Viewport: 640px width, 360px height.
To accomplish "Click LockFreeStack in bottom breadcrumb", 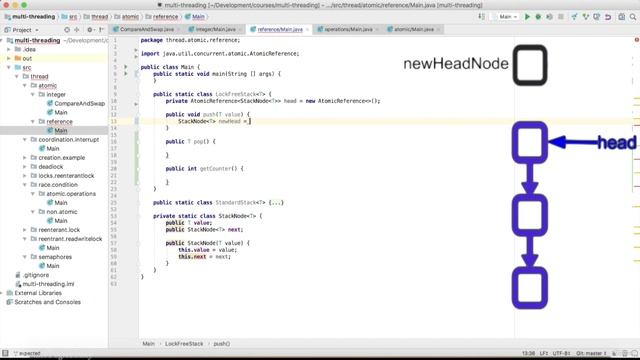I will pyautogui.click(x=184, y=344).
